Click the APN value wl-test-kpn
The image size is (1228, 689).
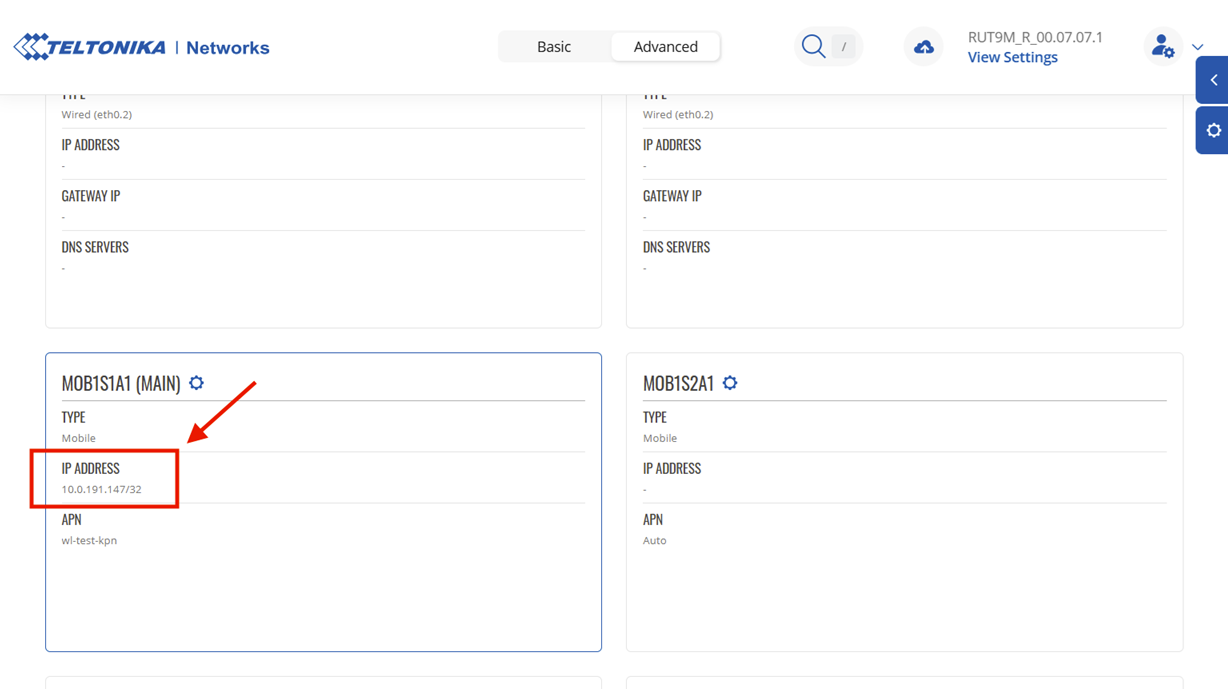coord(89,541)
